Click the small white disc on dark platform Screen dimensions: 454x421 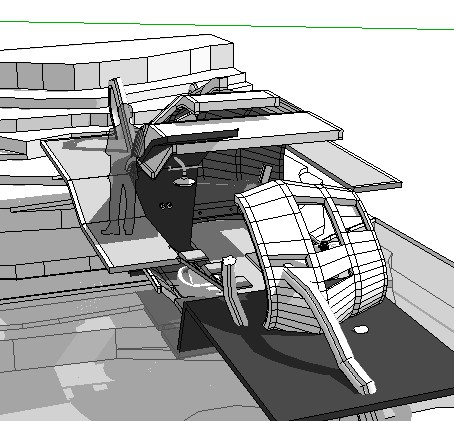click(361, 330)
